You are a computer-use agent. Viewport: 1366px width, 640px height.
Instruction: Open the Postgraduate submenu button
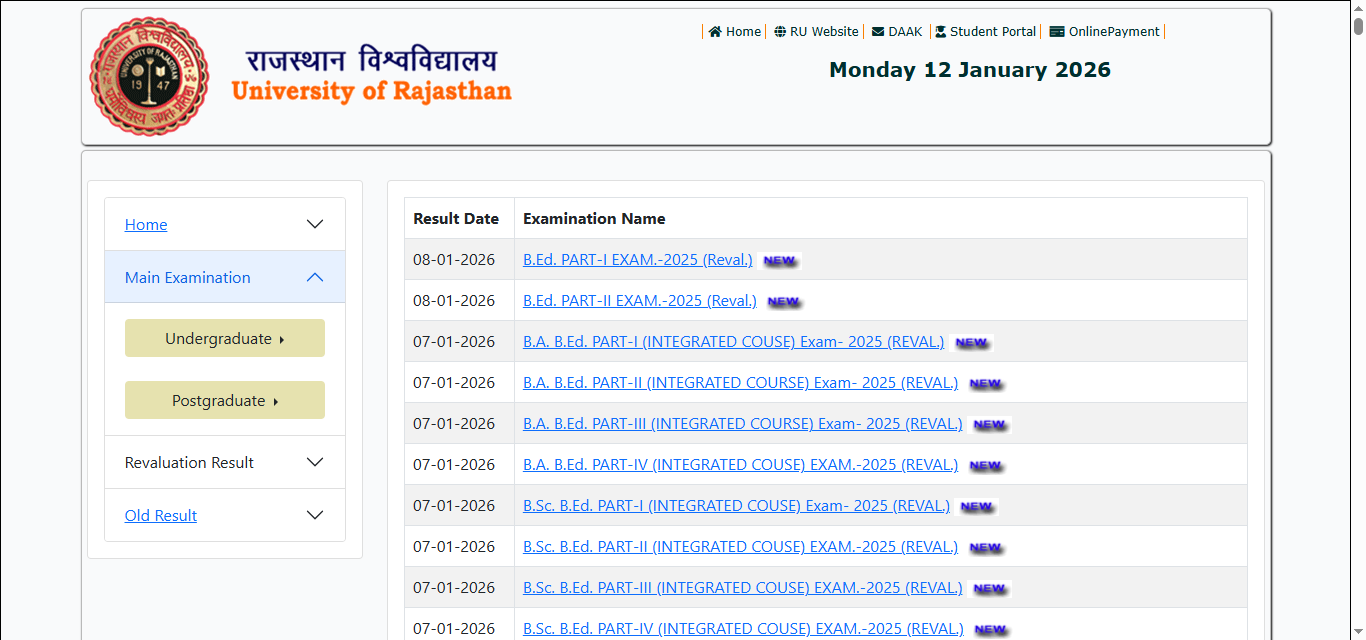[x=224, y=400]
